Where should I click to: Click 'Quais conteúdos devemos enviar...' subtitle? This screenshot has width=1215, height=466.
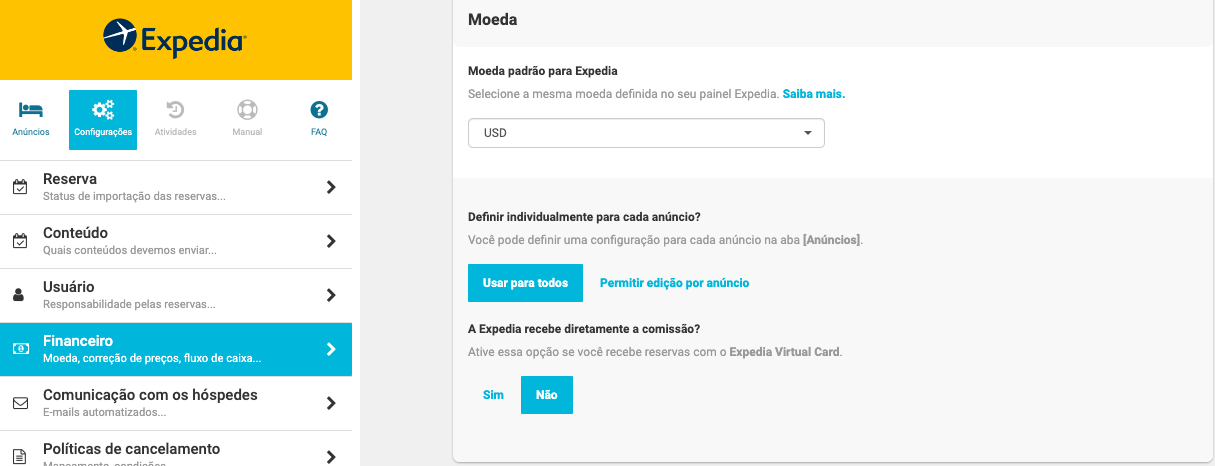coord(130,250)
